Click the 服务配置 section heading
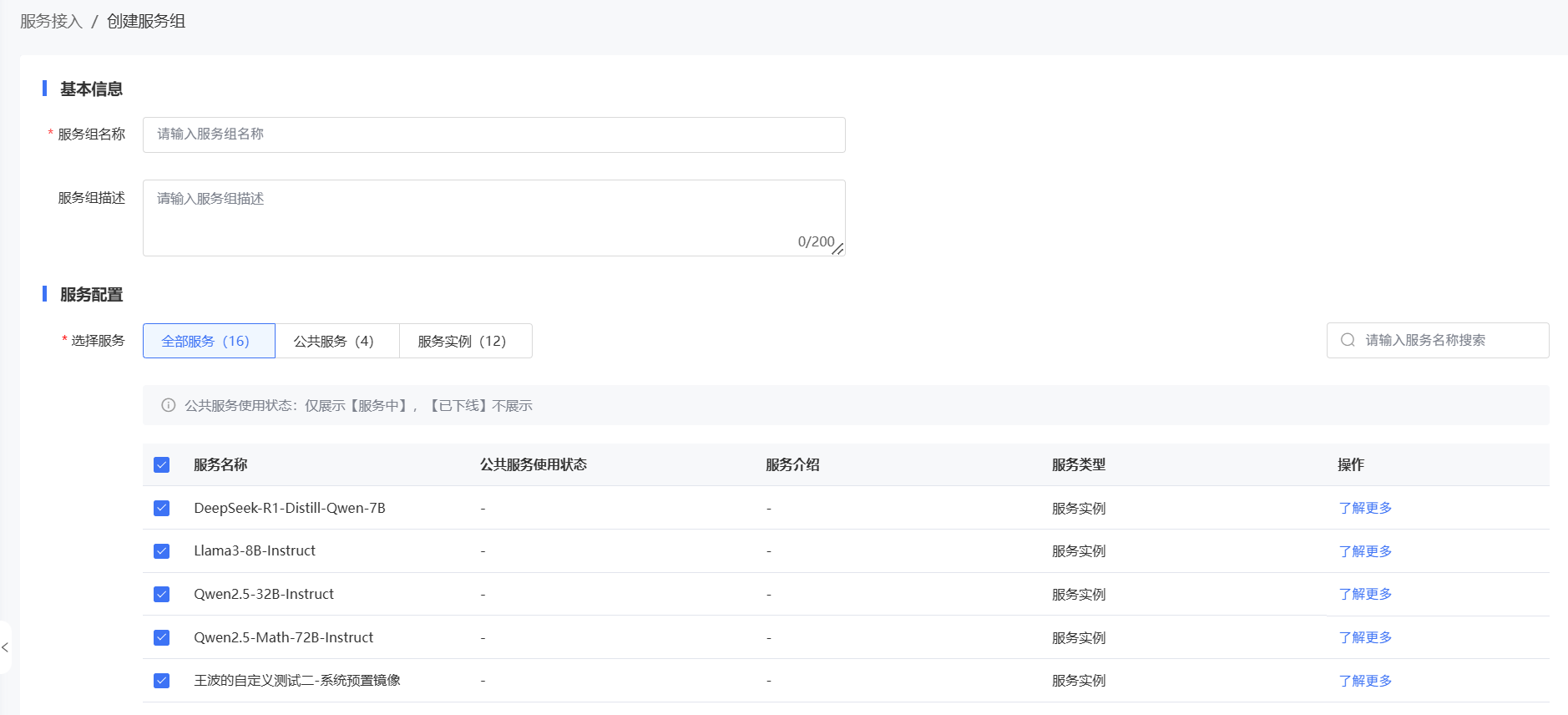Screen dimensions: 1568x715 (91, 294)
